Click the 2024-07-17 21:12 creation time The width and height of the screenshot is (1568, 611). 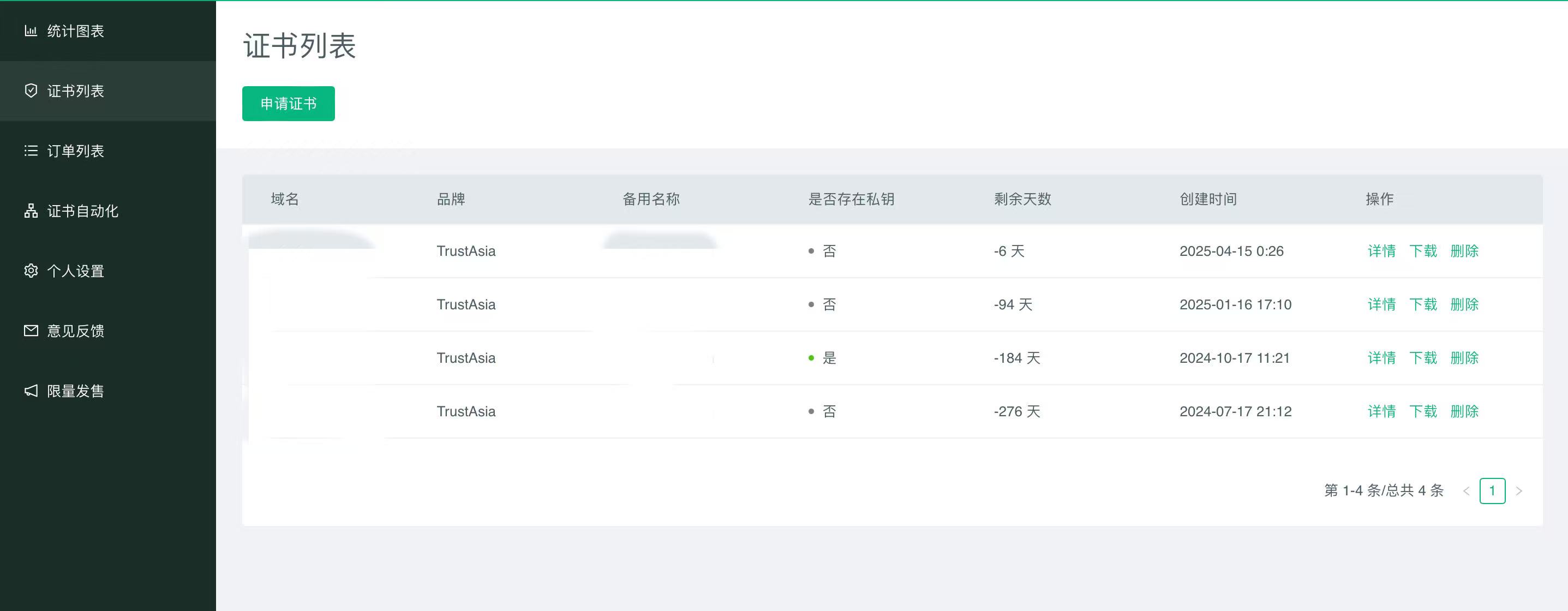coord(1236,411)
